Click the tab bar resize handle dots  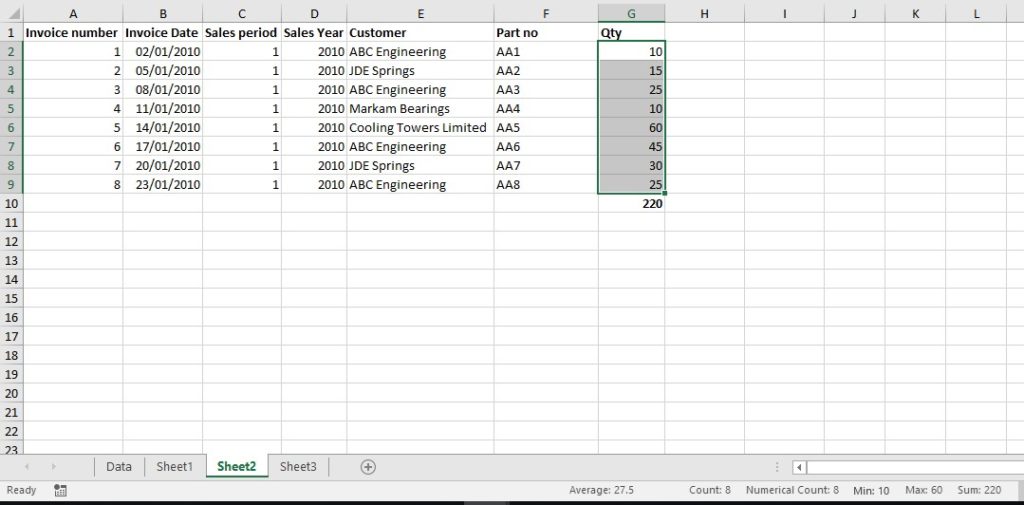(x=776, y=467)
